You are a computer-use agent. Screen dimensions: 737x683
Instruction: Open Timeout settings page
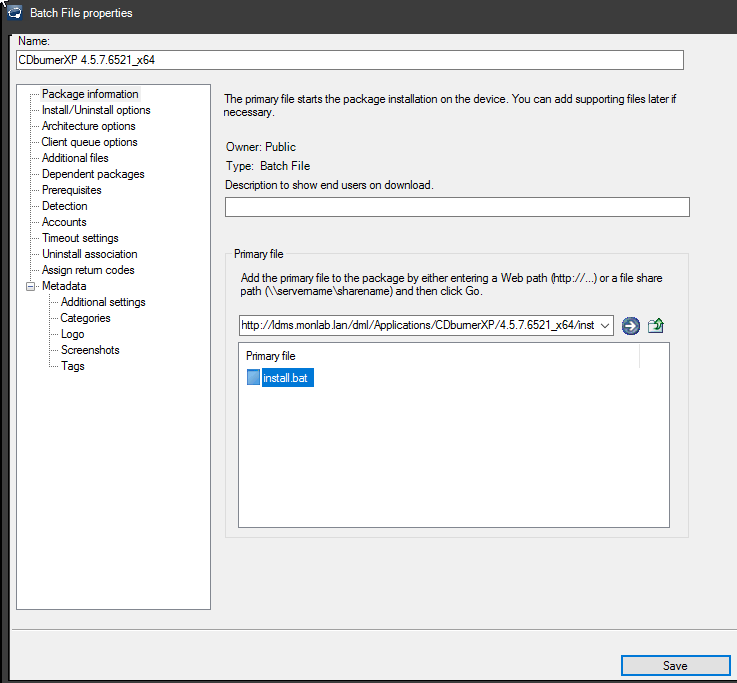tap(80, 238)
